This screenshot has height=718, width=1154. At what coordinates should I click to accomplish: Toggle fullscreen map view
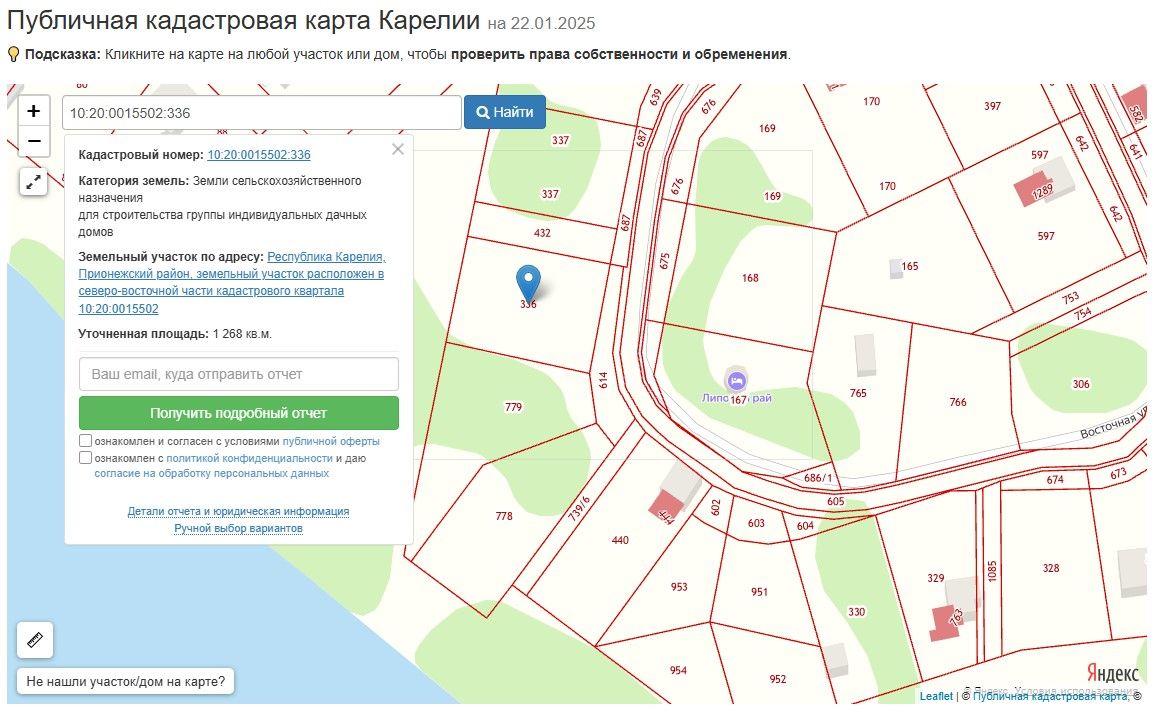(34, 182)
